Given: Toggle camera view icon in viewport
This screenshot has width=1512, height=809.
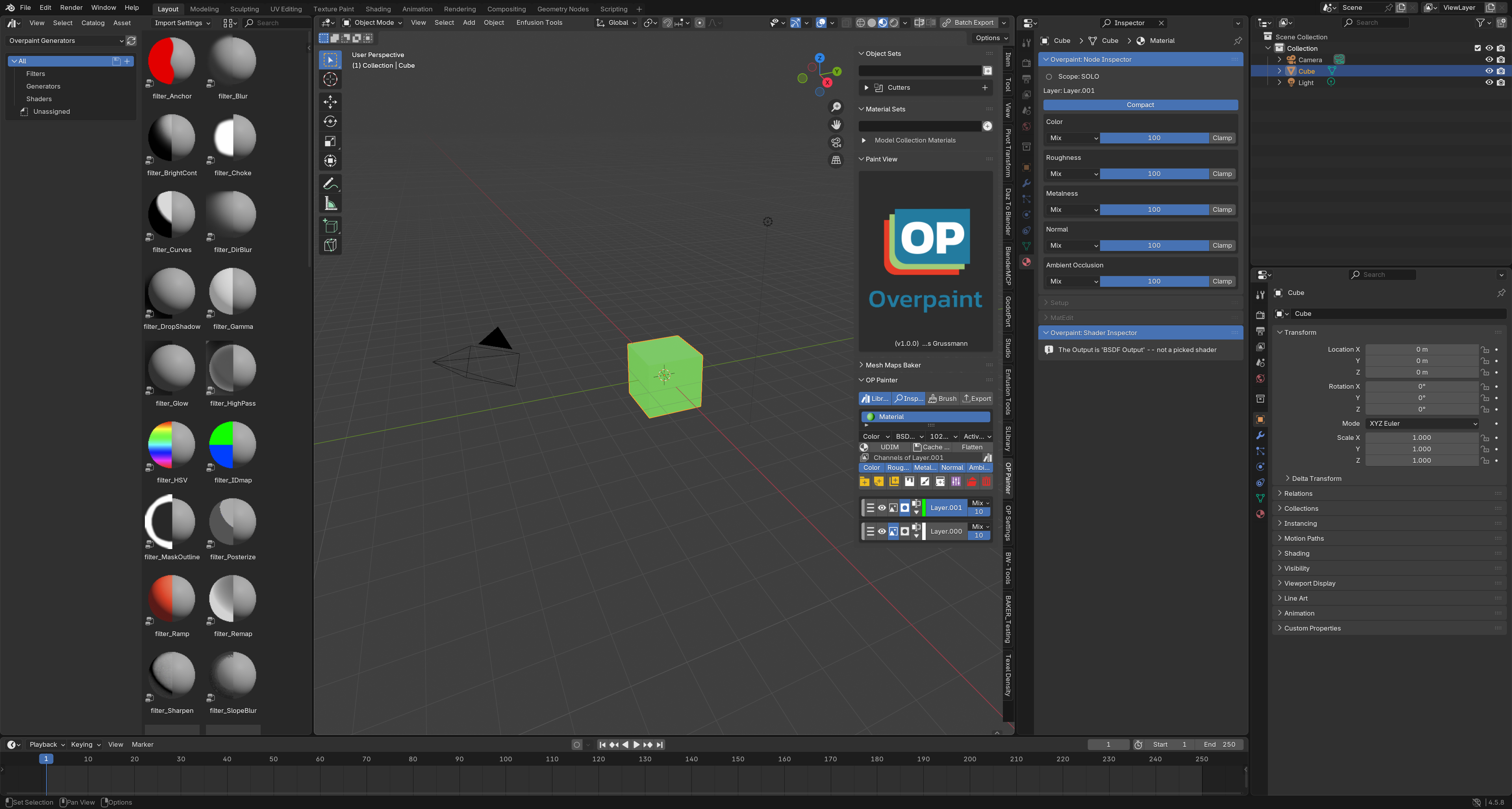Looking at the screenshot, I should (836, 142).
